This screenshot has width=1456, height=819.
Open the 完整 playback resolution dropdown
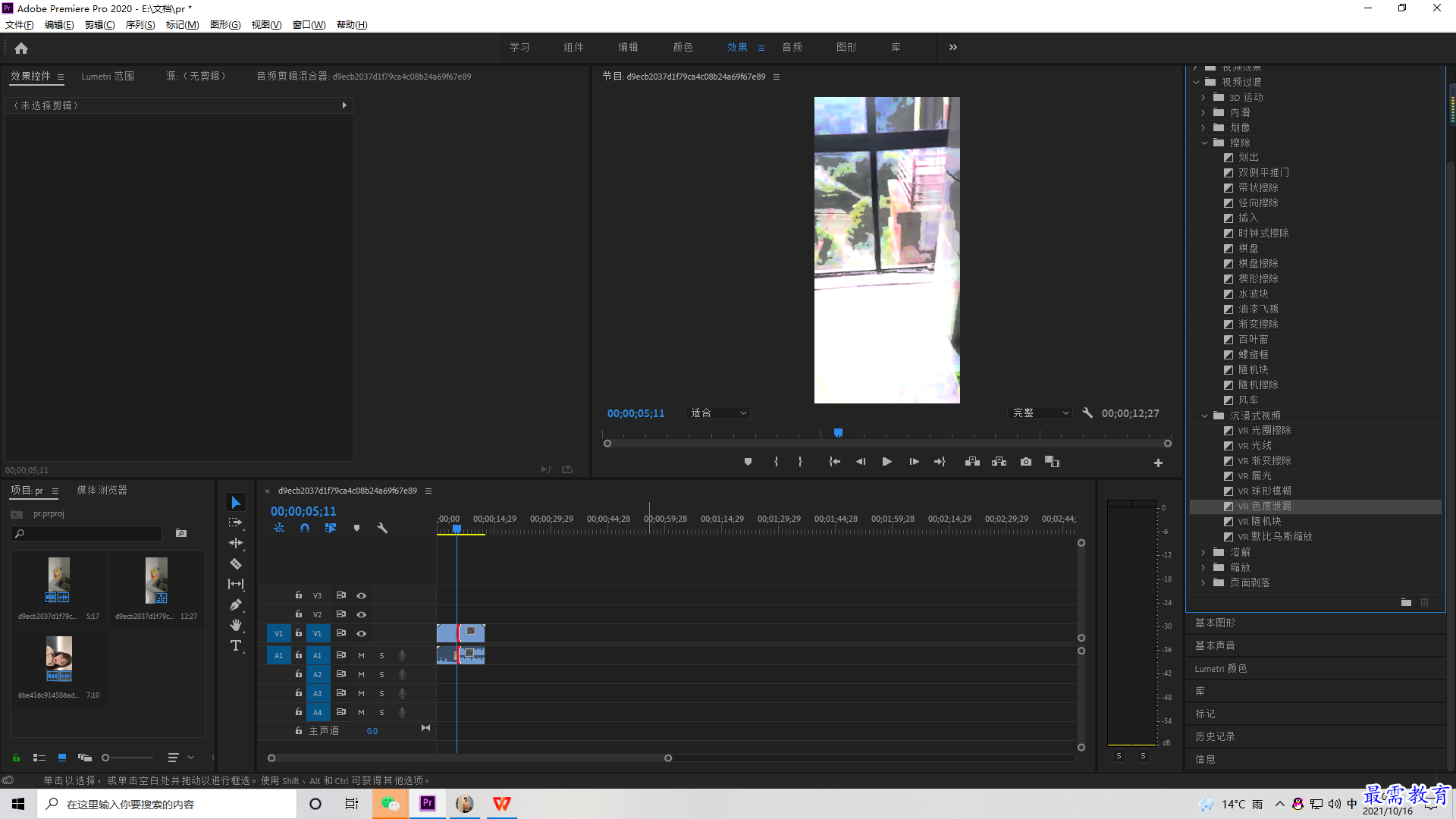(x=1040, y=413)
